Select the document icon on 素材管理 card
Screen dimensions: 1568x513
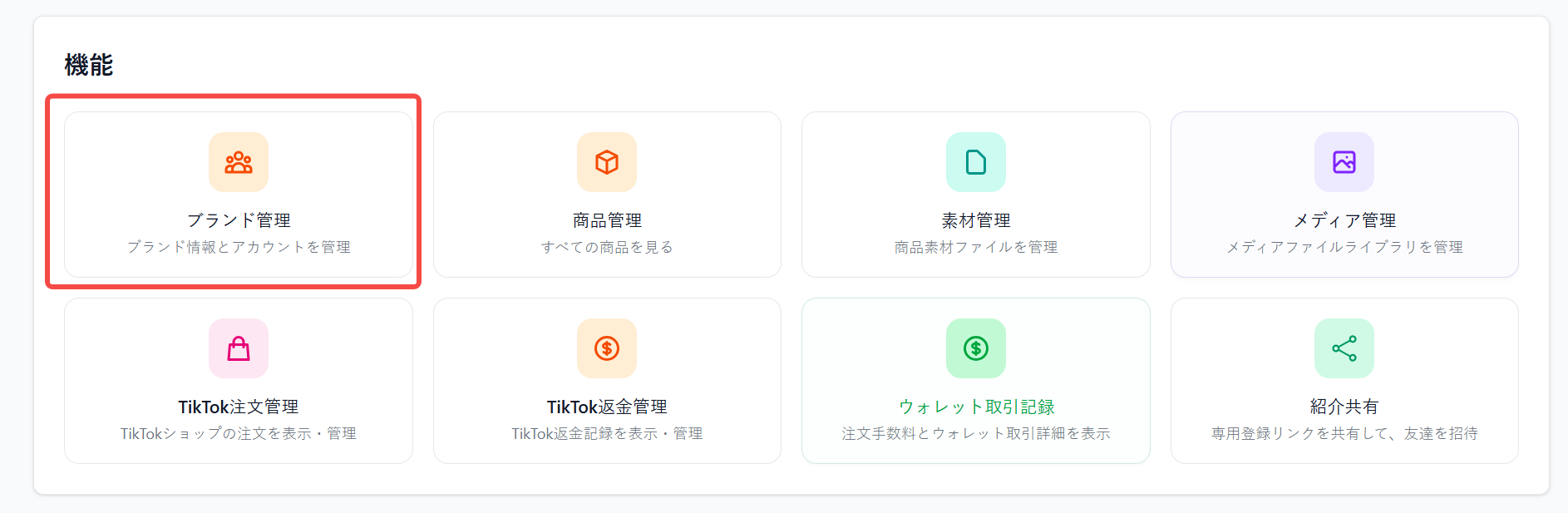[975, 162]
